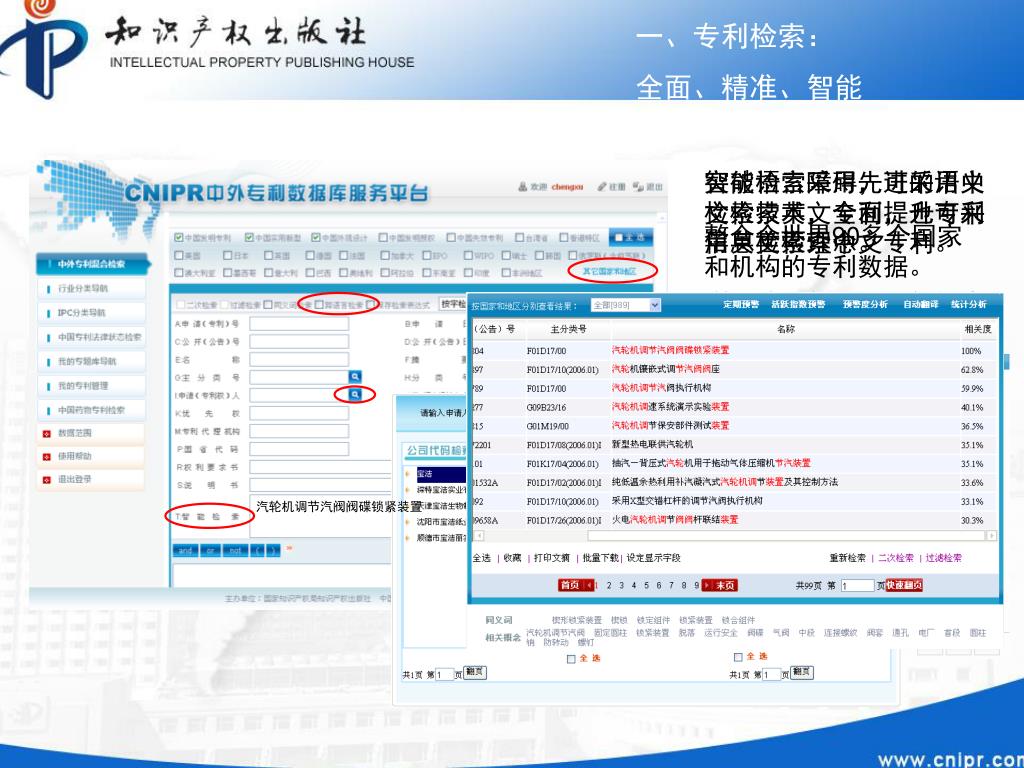
Task: Click previous-page arrow next to 首页
Action: (588, 585)
